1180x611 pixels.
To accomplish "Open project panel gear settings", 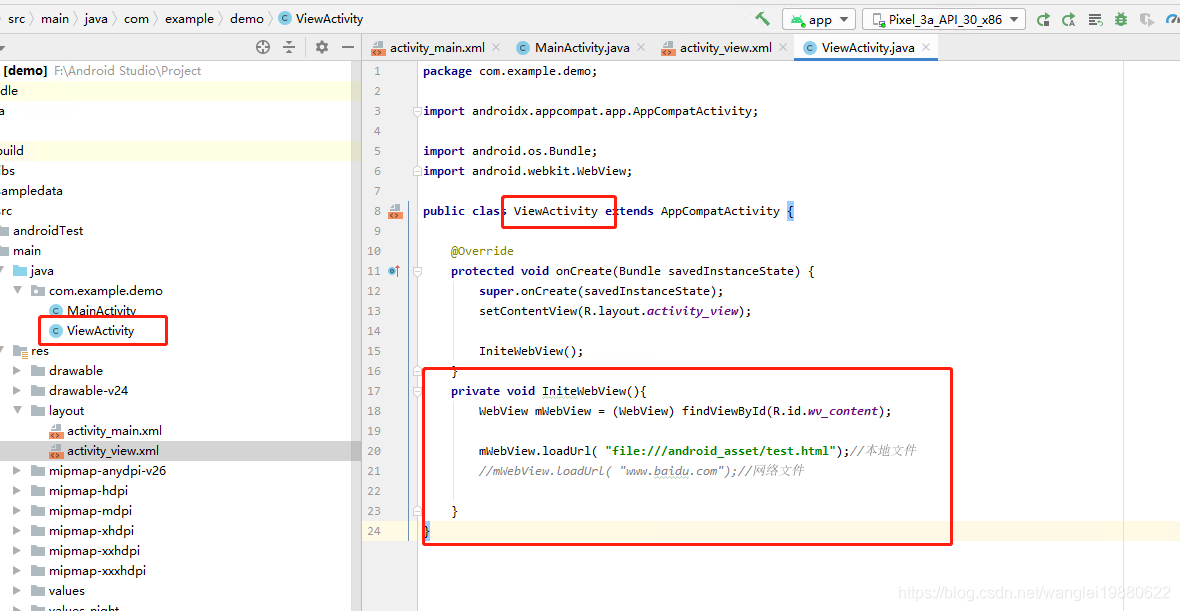I will [x=322, y=47].
